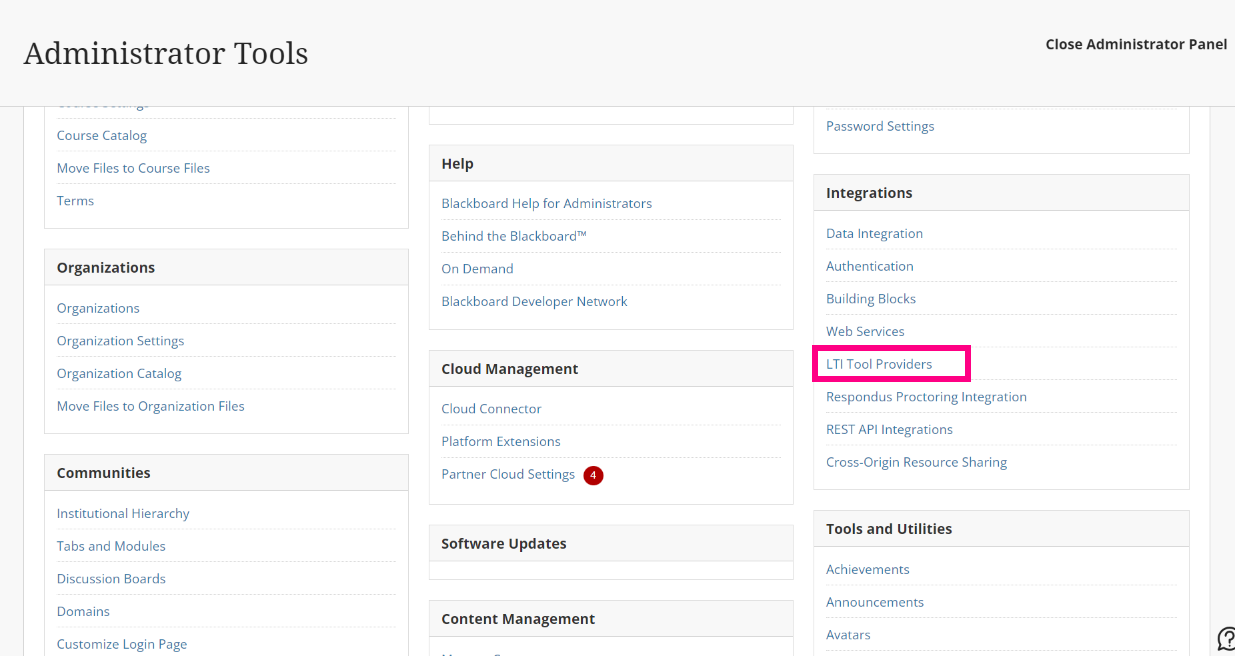Viewport: 1235px width, 656px height.
Task: Open Data Integration
Action: pos(874,233)
